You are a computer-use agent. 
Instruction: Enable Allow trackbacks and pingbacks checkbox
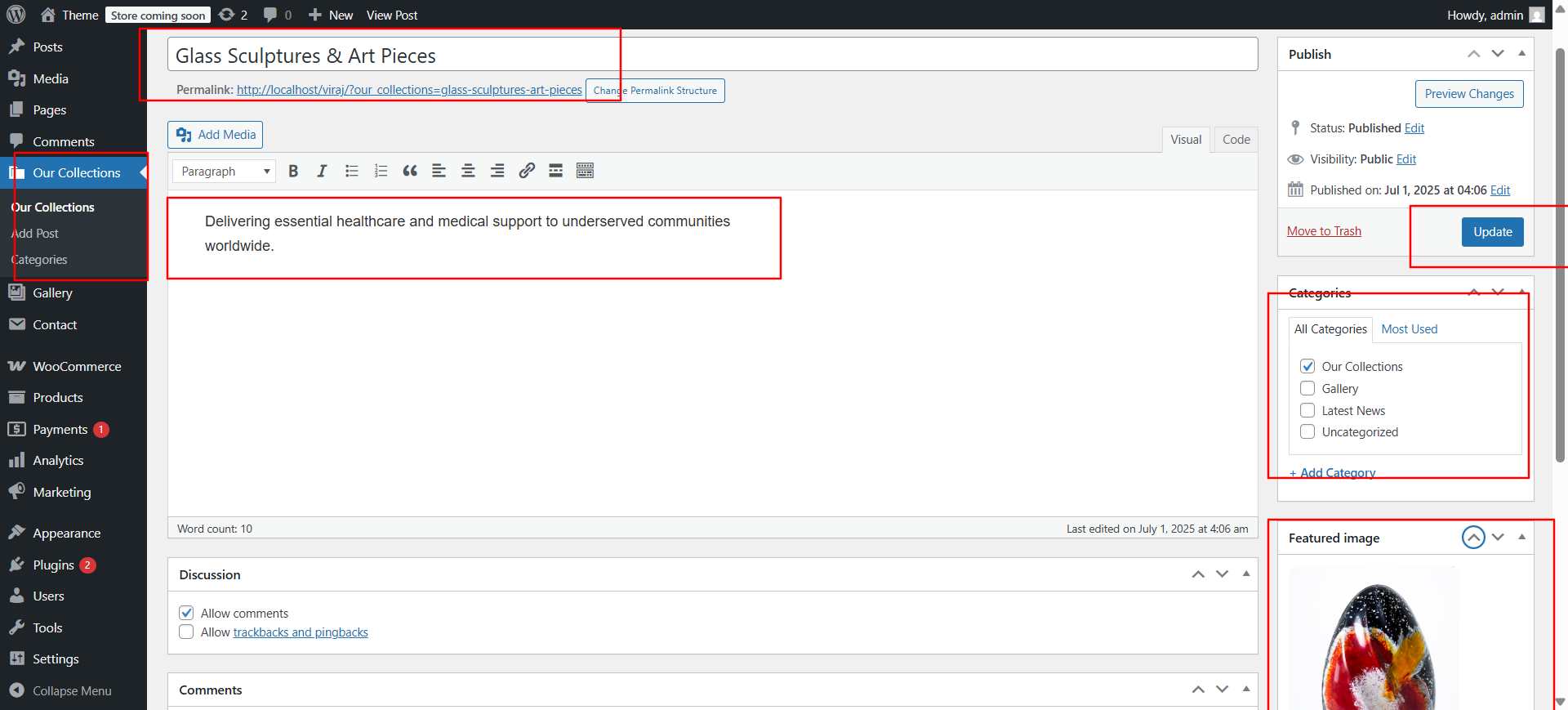pyautogui.click(x=186, y=632)
